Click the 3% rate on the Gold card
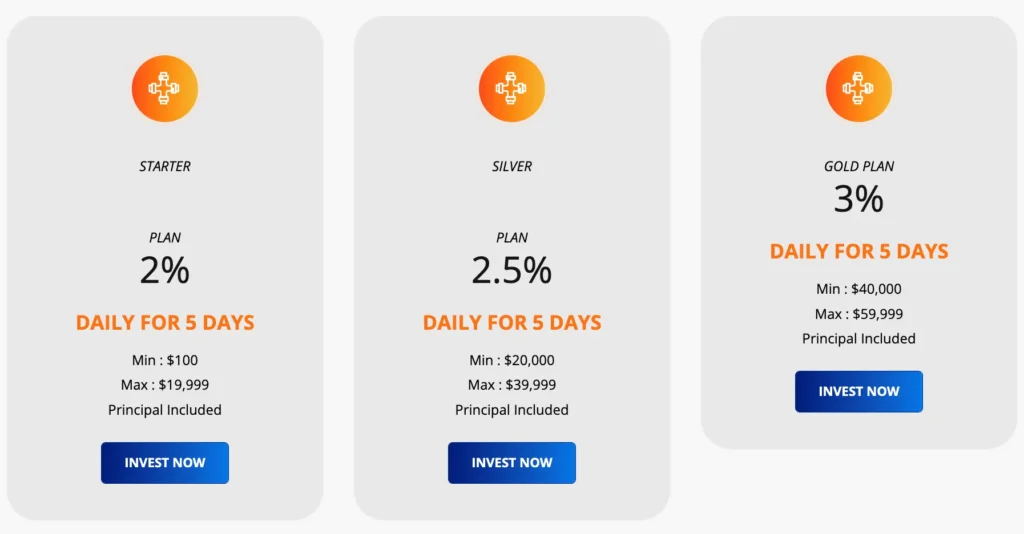The image size is (1024, 534). click(859, 199)
